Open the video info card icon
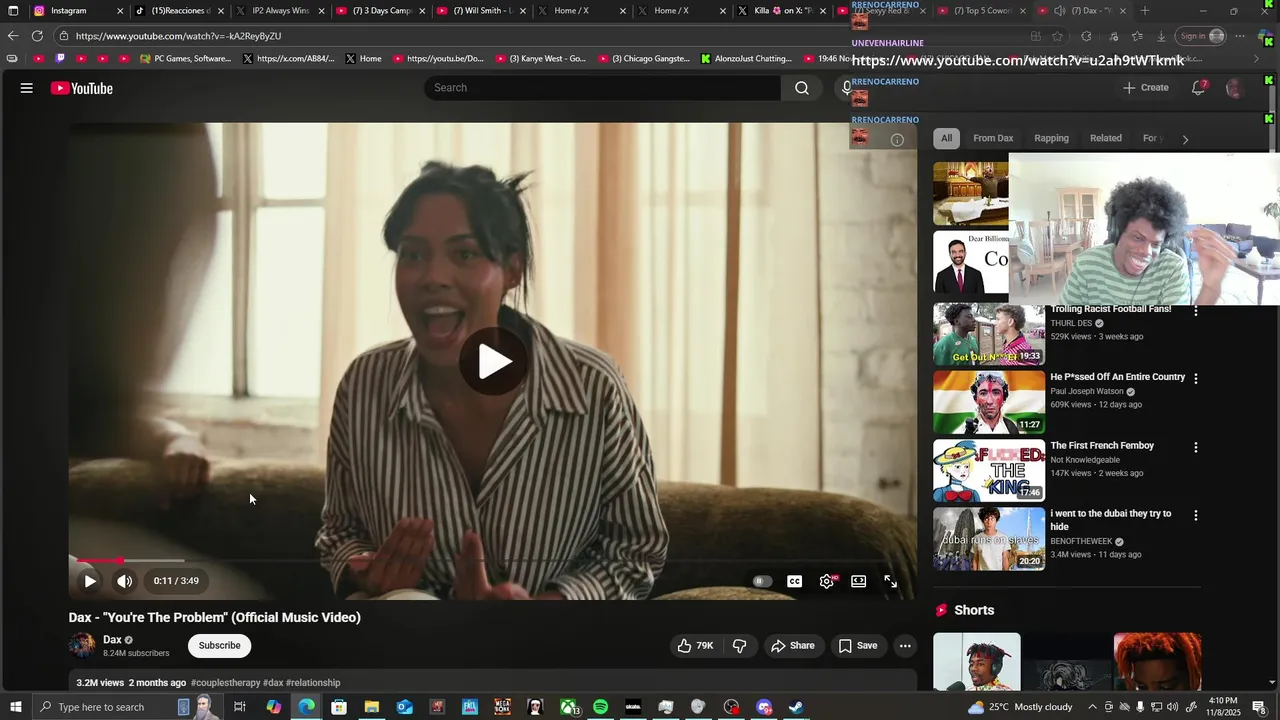 pyautogui.click(x=897, y=140)
